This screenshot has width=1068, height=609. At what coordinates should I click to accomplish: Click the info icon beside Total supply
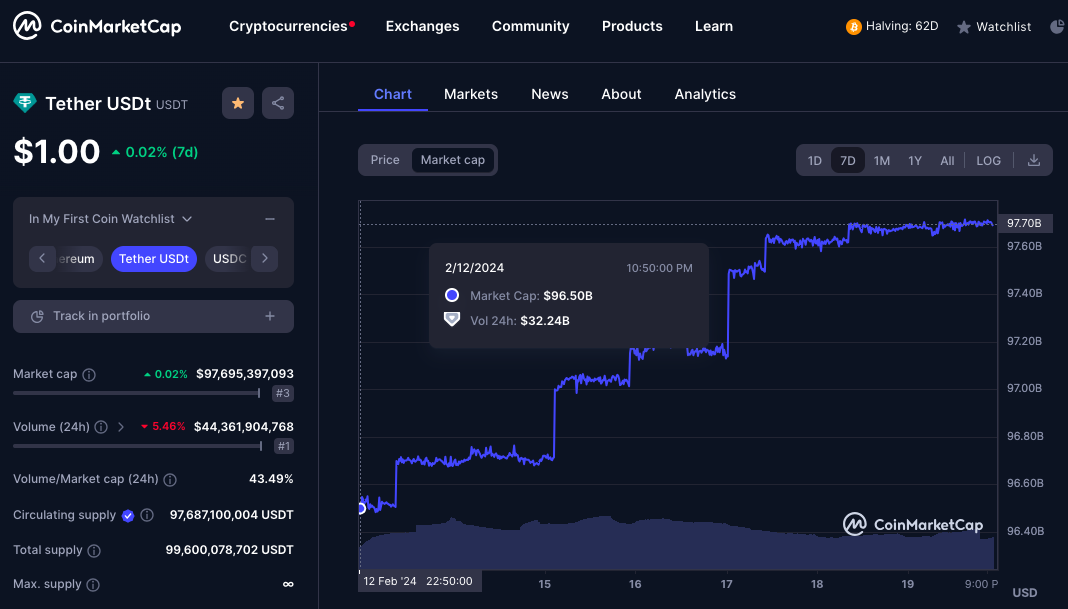point(94,550)
